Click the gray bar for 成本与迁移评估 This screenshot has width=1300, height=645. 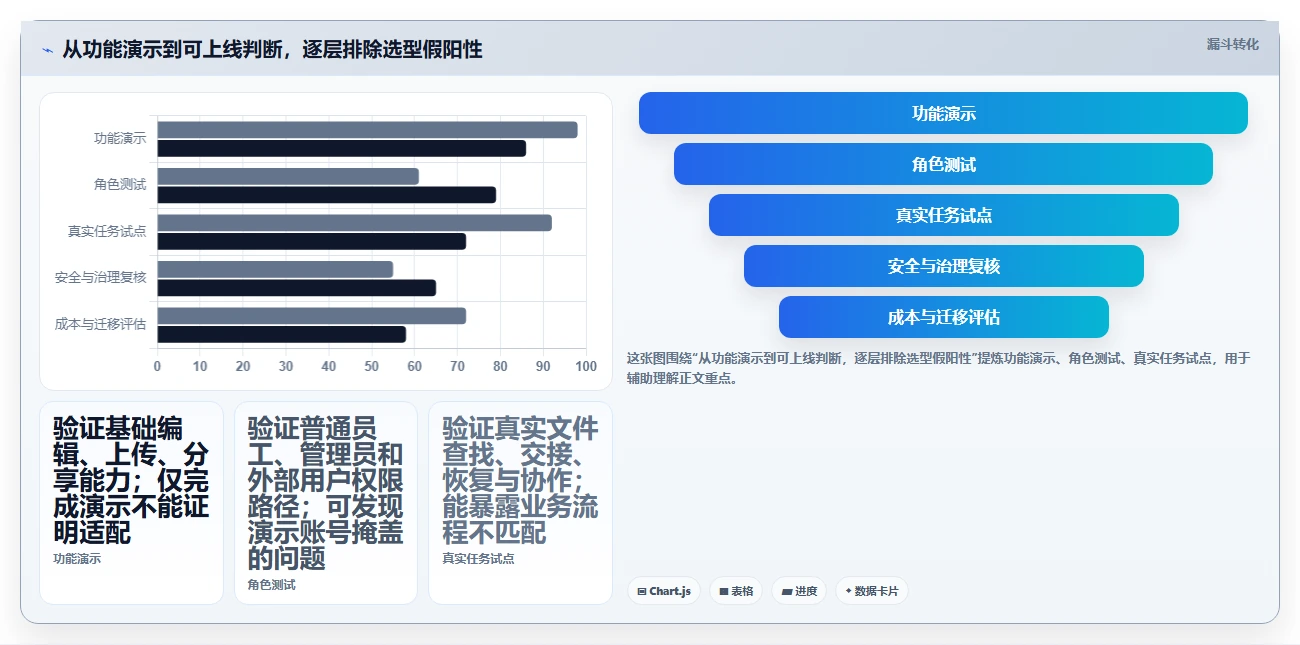311,316
